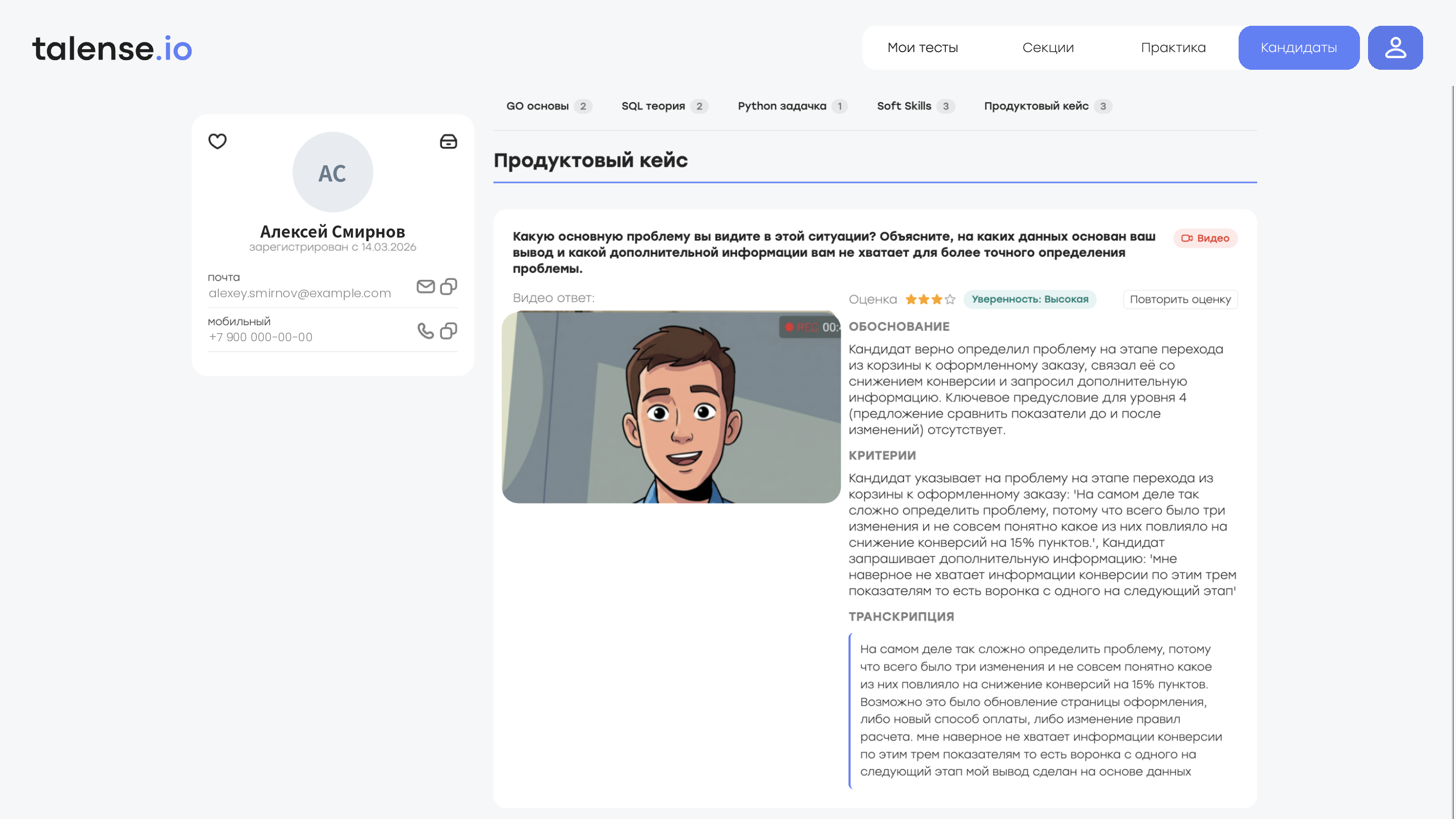Click the ОБОСНОВАНИЕ heading
Viewport: 1456px width, 819px height.
pyautogui.click(x=899, y=327)
